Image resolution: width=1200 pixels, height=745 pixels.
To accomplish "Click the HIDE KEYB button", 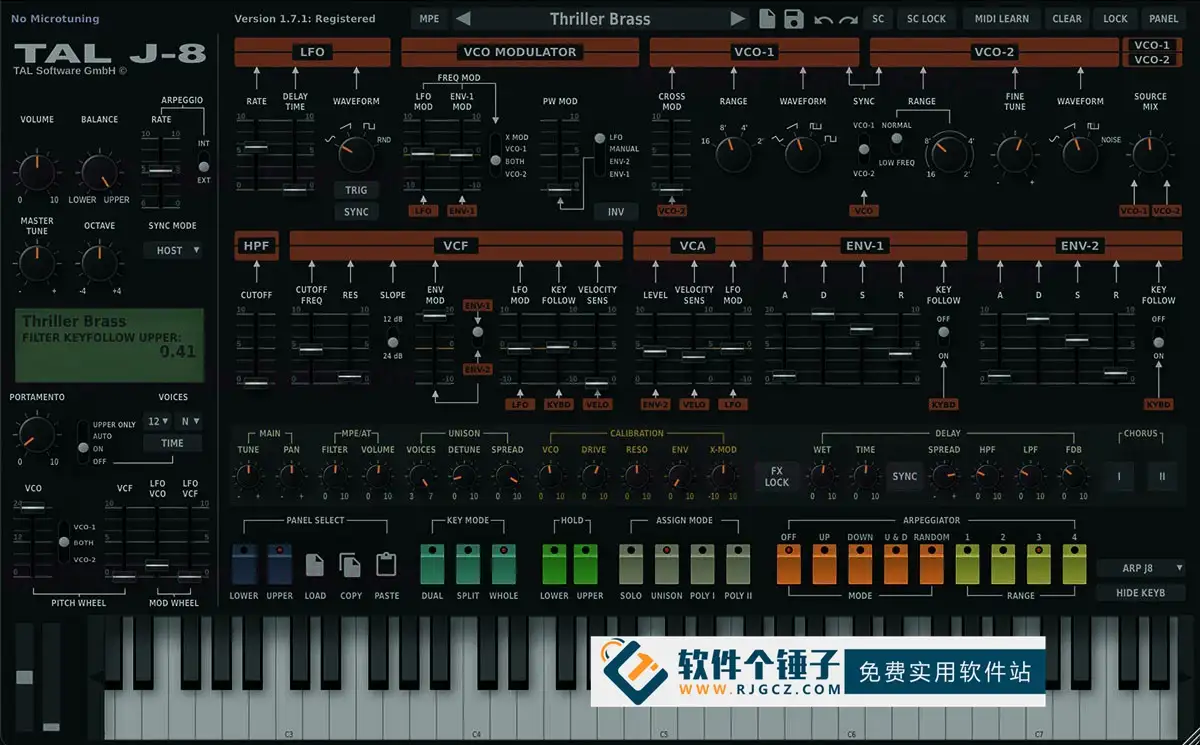I will 1140,592.
